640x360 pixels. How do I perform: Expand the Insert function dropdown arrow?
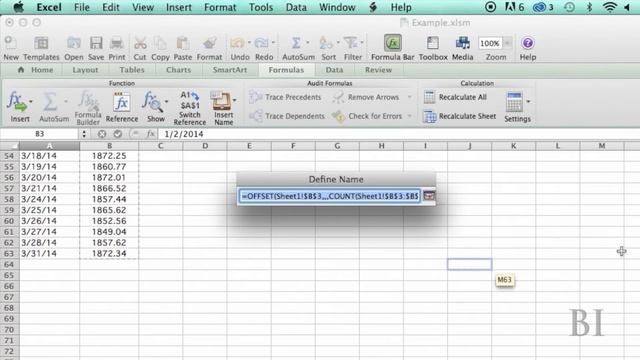(31, 101)
